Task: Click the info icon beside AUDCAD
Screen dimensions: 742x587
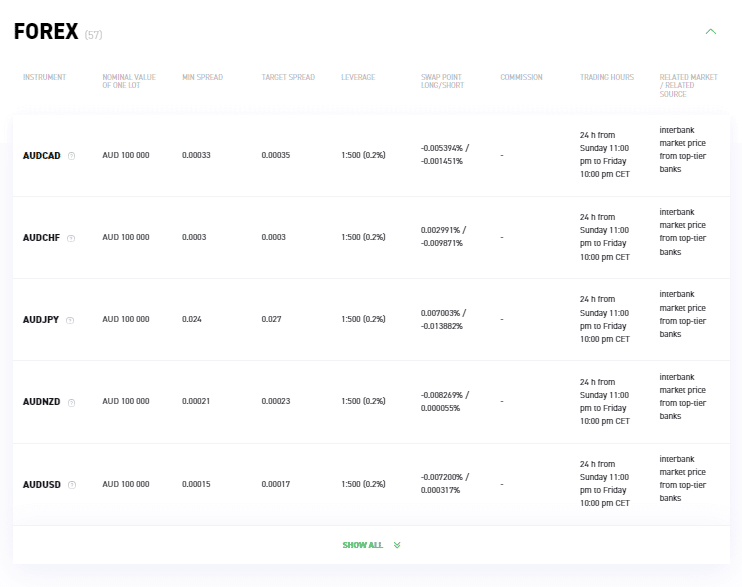Action: 71,156
